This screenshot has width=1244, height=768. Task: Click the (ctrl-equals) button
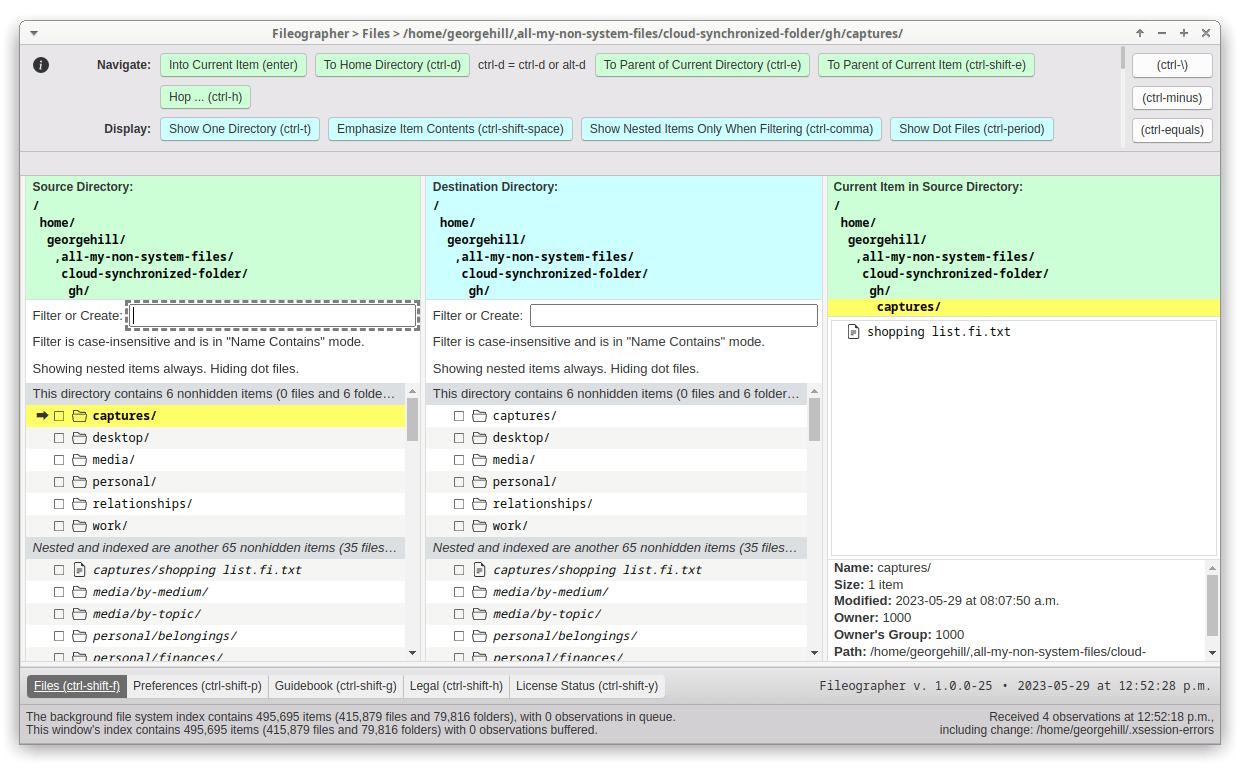(x=1172, y=130)
